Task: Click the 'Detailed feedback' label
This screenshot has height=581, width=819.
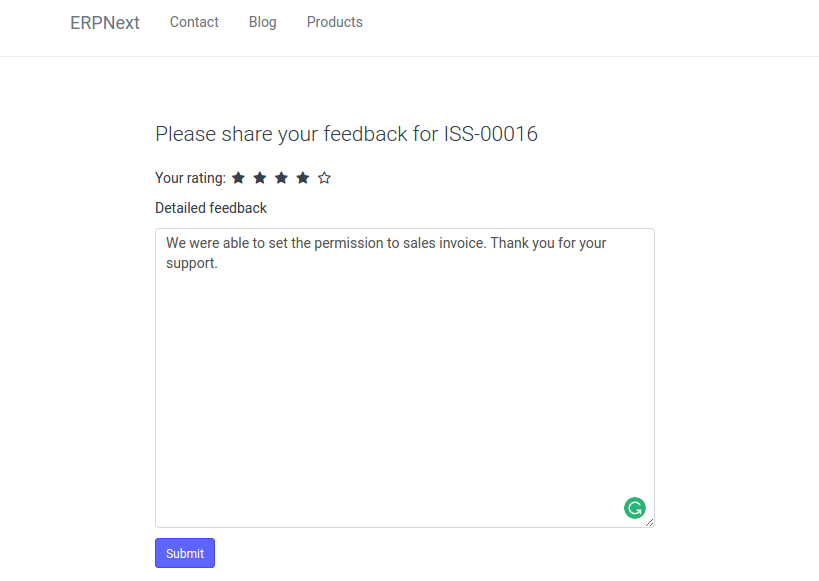Action: (x=211, y=208)
